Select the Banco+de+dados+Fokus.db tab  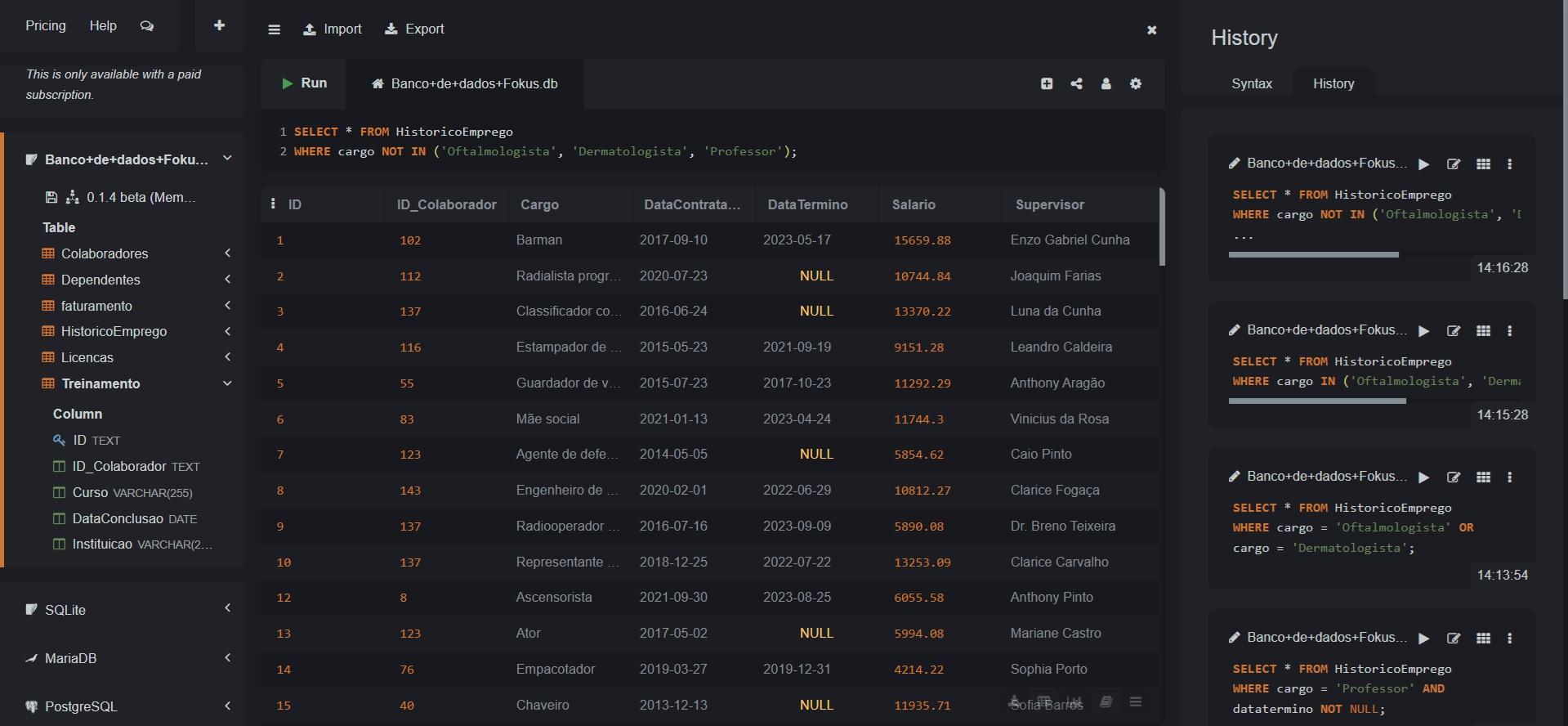(x=465, y=83)
